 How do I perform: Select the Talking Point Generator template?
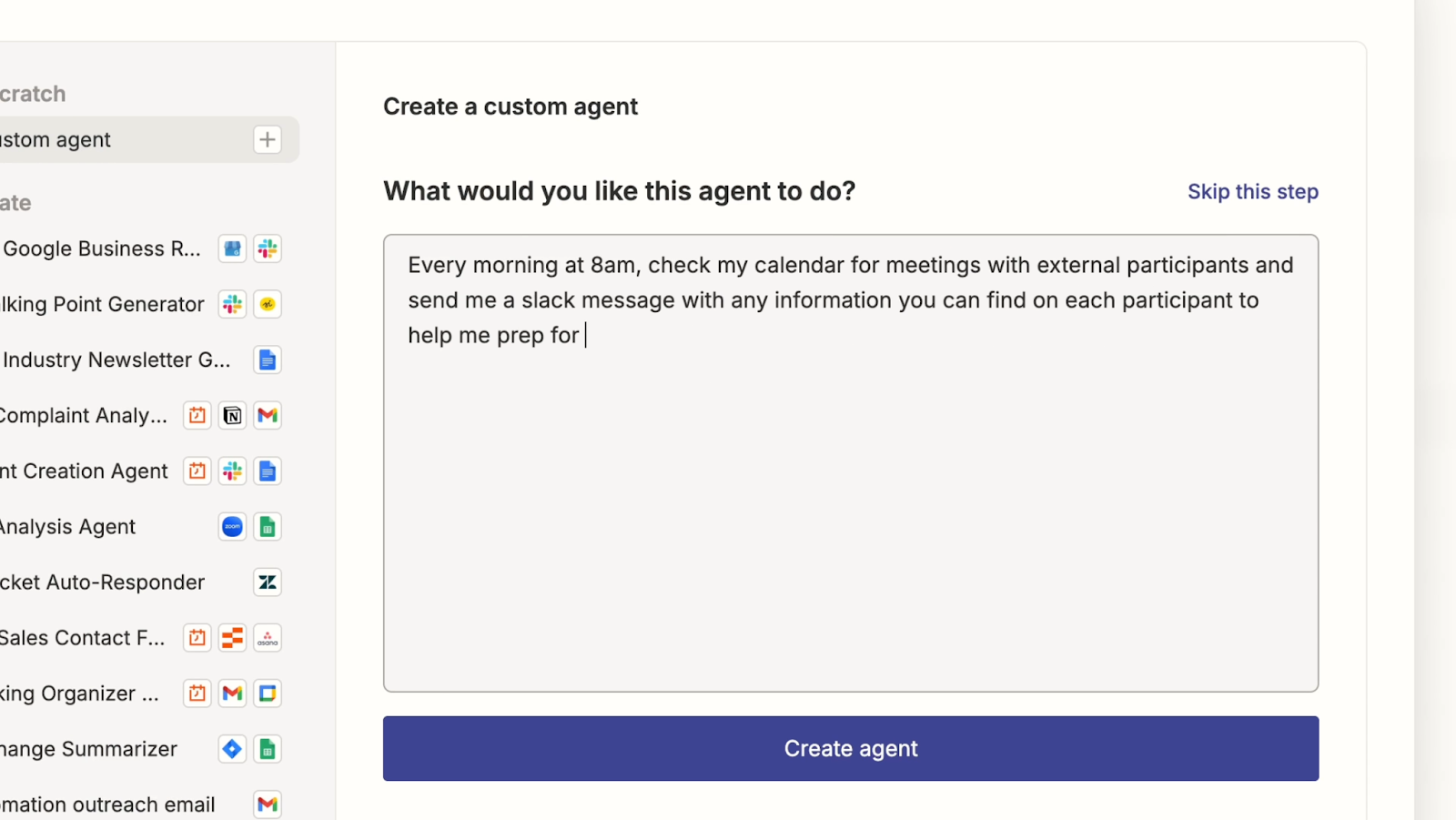[102, 304]
